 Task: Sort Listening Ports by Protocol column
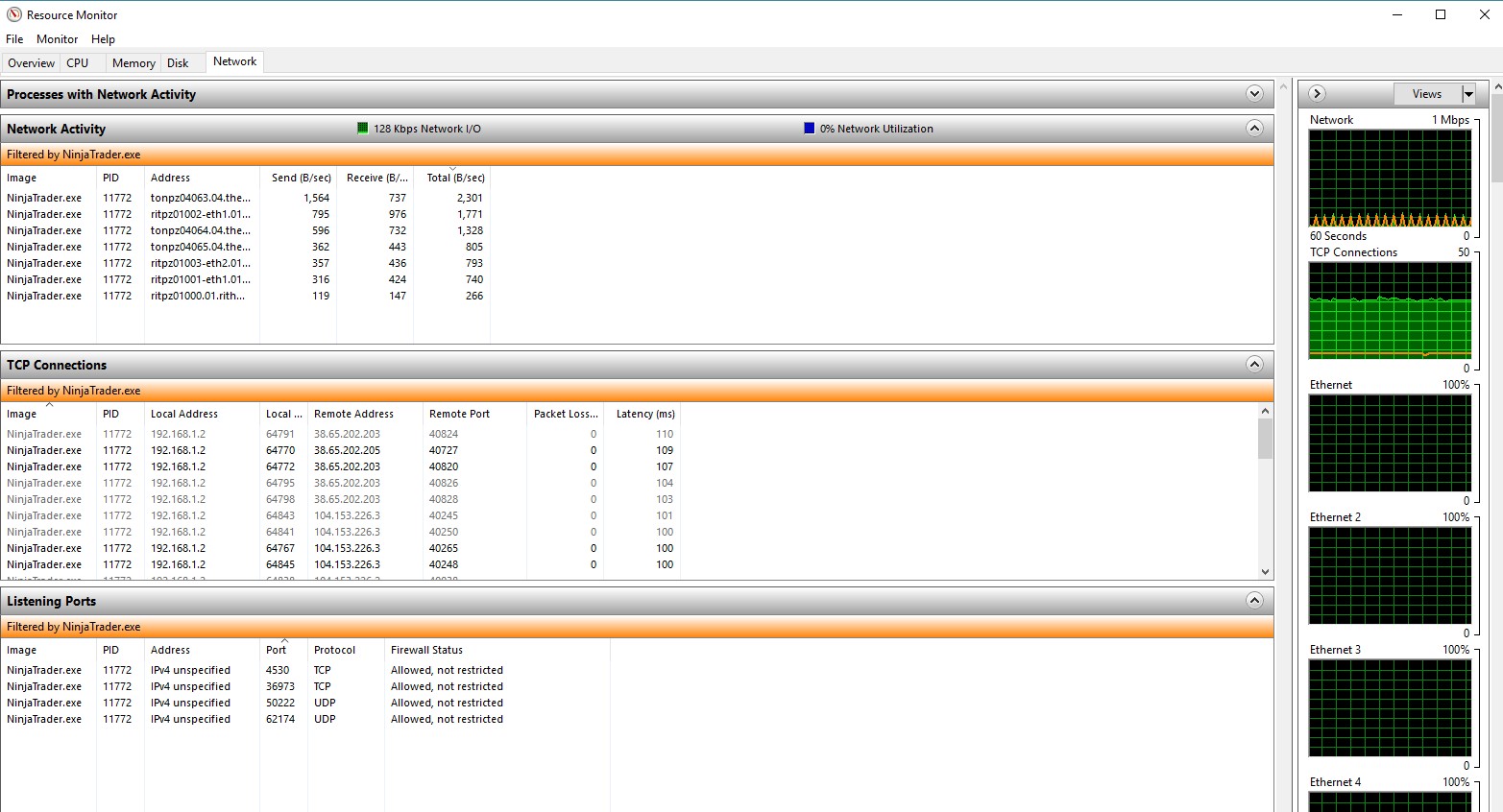tap(346, 650)
